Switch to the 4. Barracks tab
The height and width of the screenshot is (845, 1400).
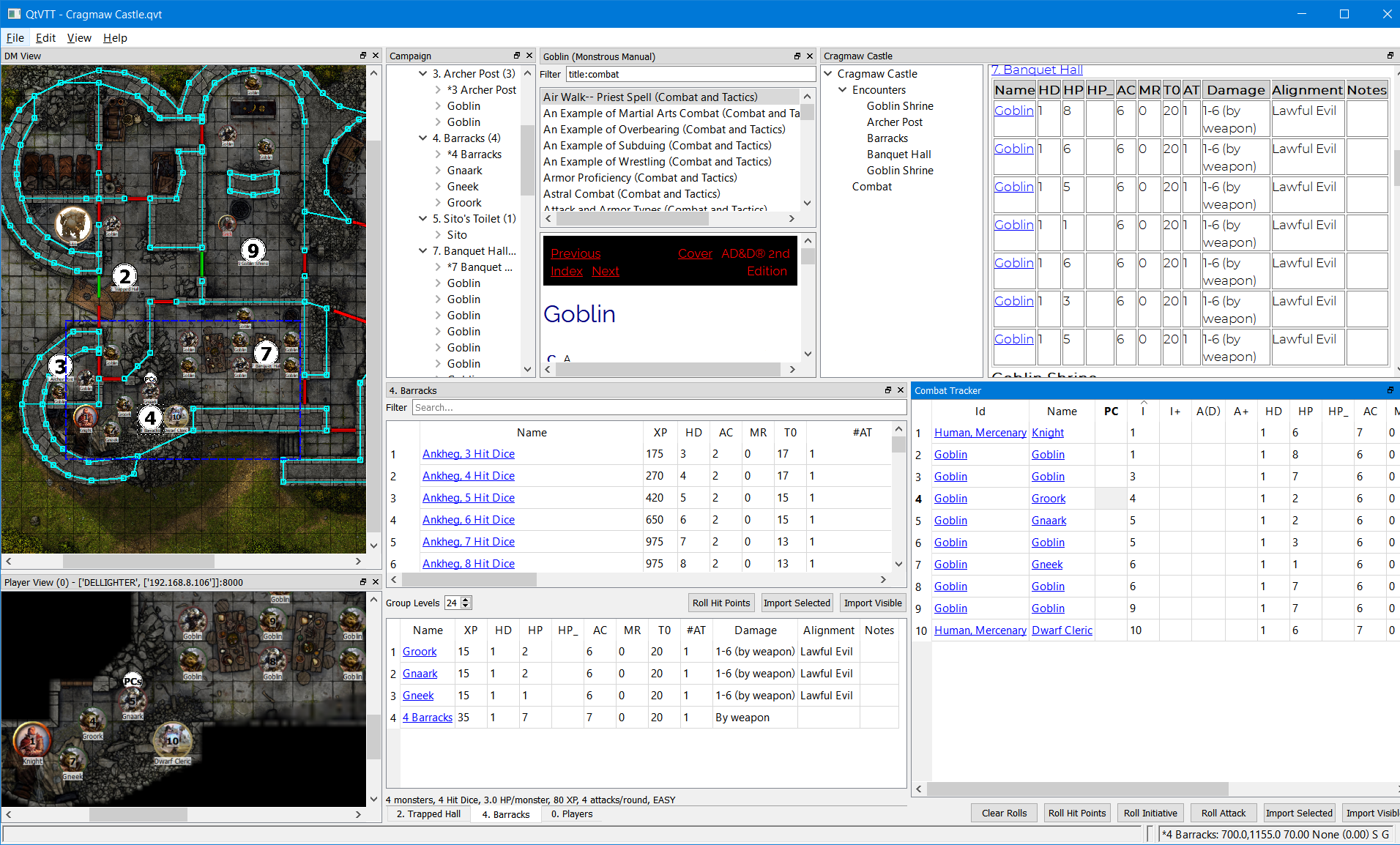[x=505, y=814]
